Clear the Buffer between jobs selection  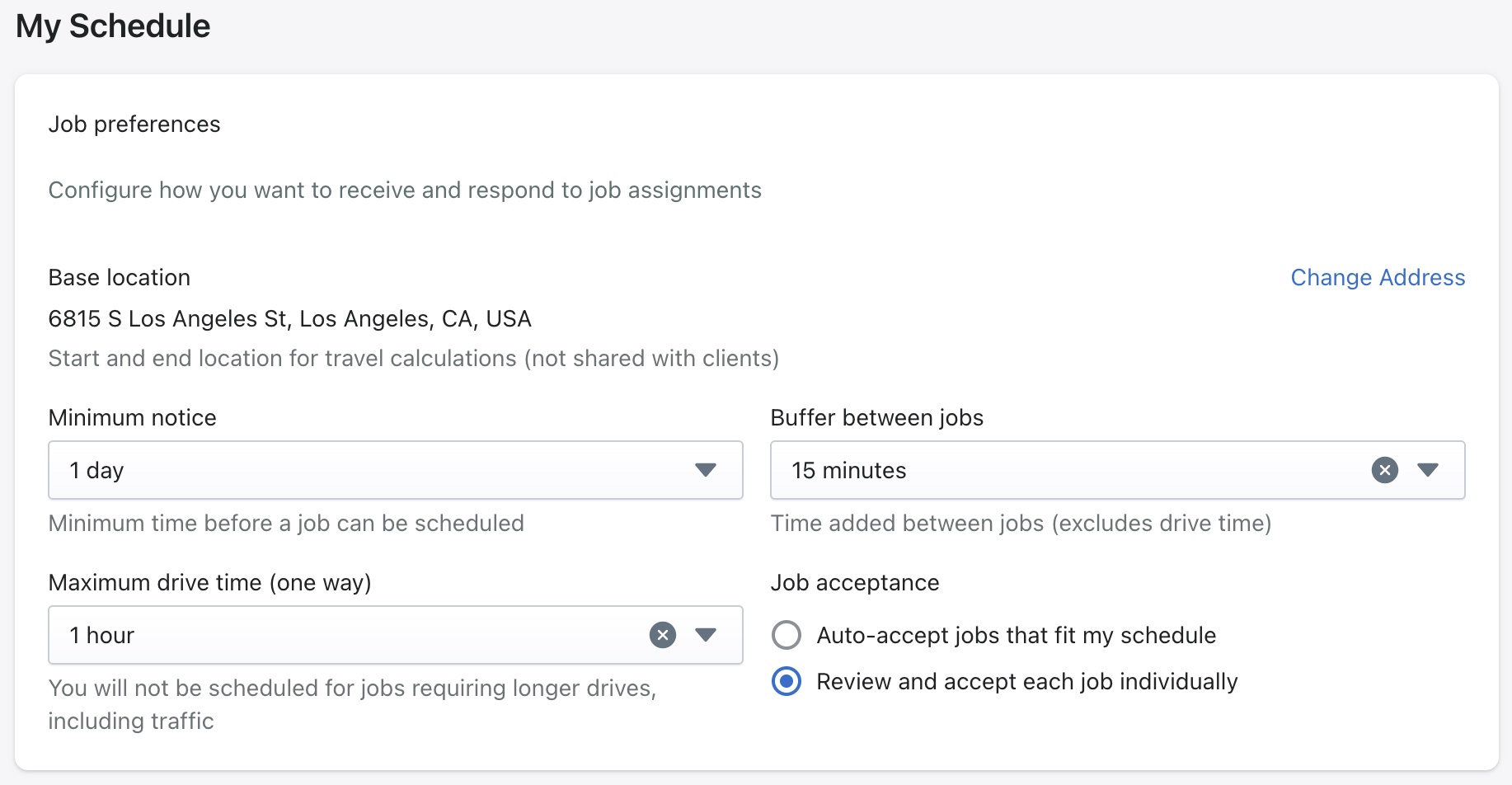click(x=1384, y=470)
